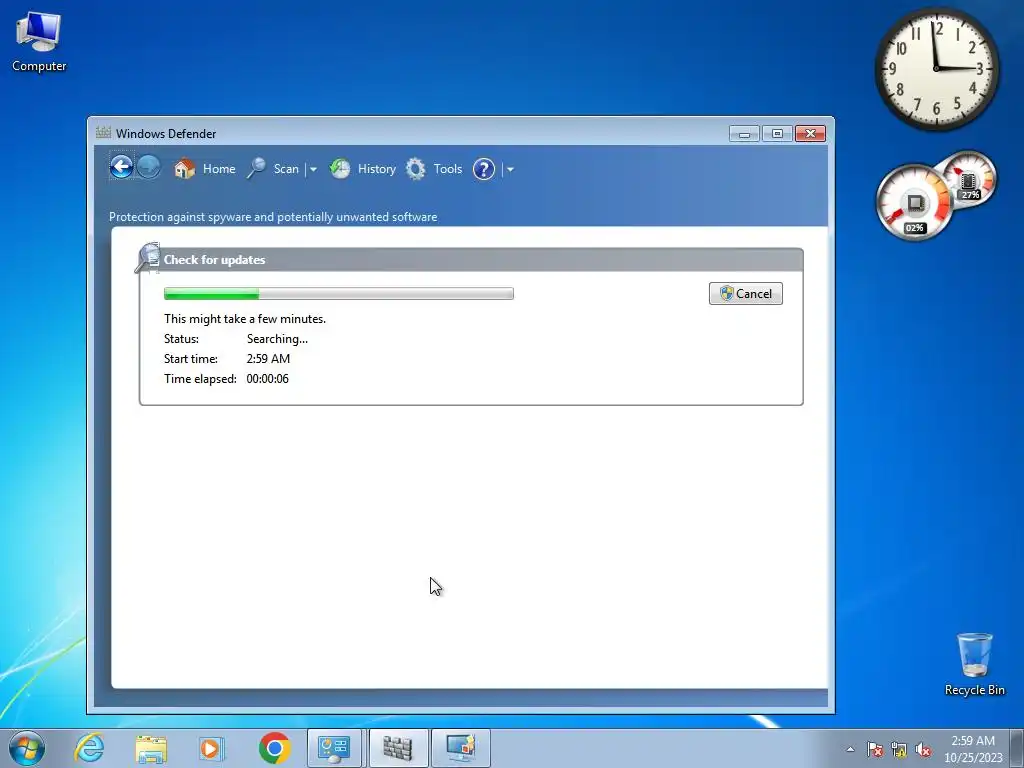Click the muted volume tray icon

(923, 750)
